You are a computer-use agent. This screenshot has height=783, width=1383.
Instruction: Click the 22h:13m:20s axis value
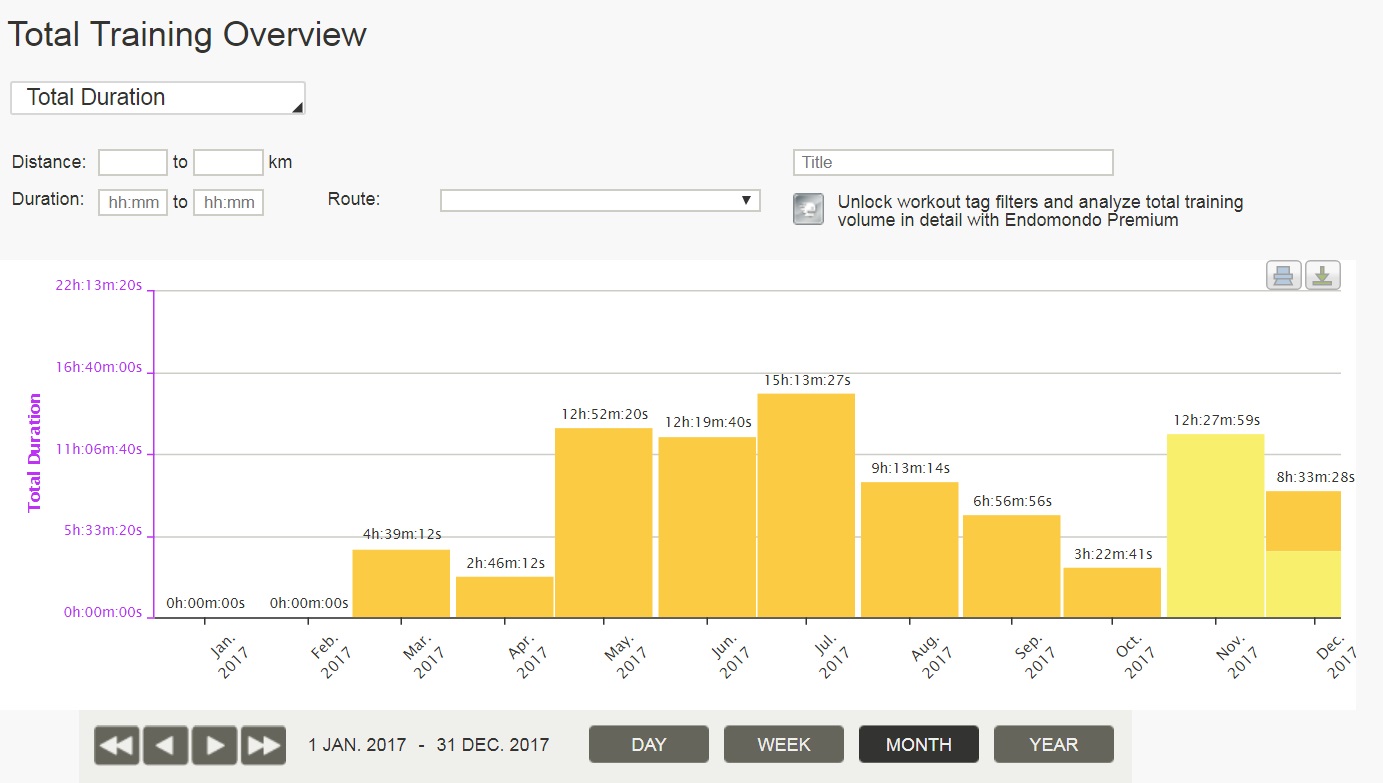(99, 286)
